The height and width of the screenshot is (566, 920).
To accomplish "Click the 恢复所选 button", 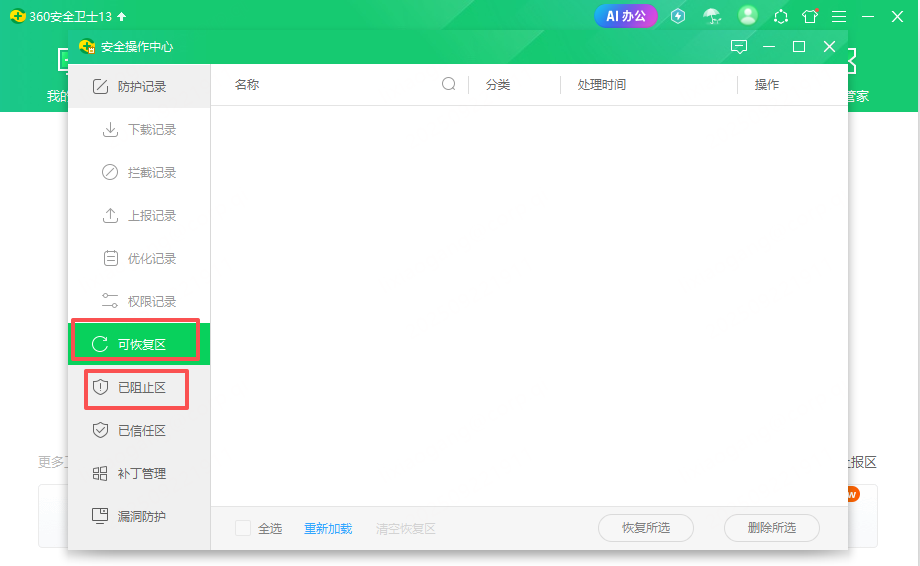I will coord(645,528).
